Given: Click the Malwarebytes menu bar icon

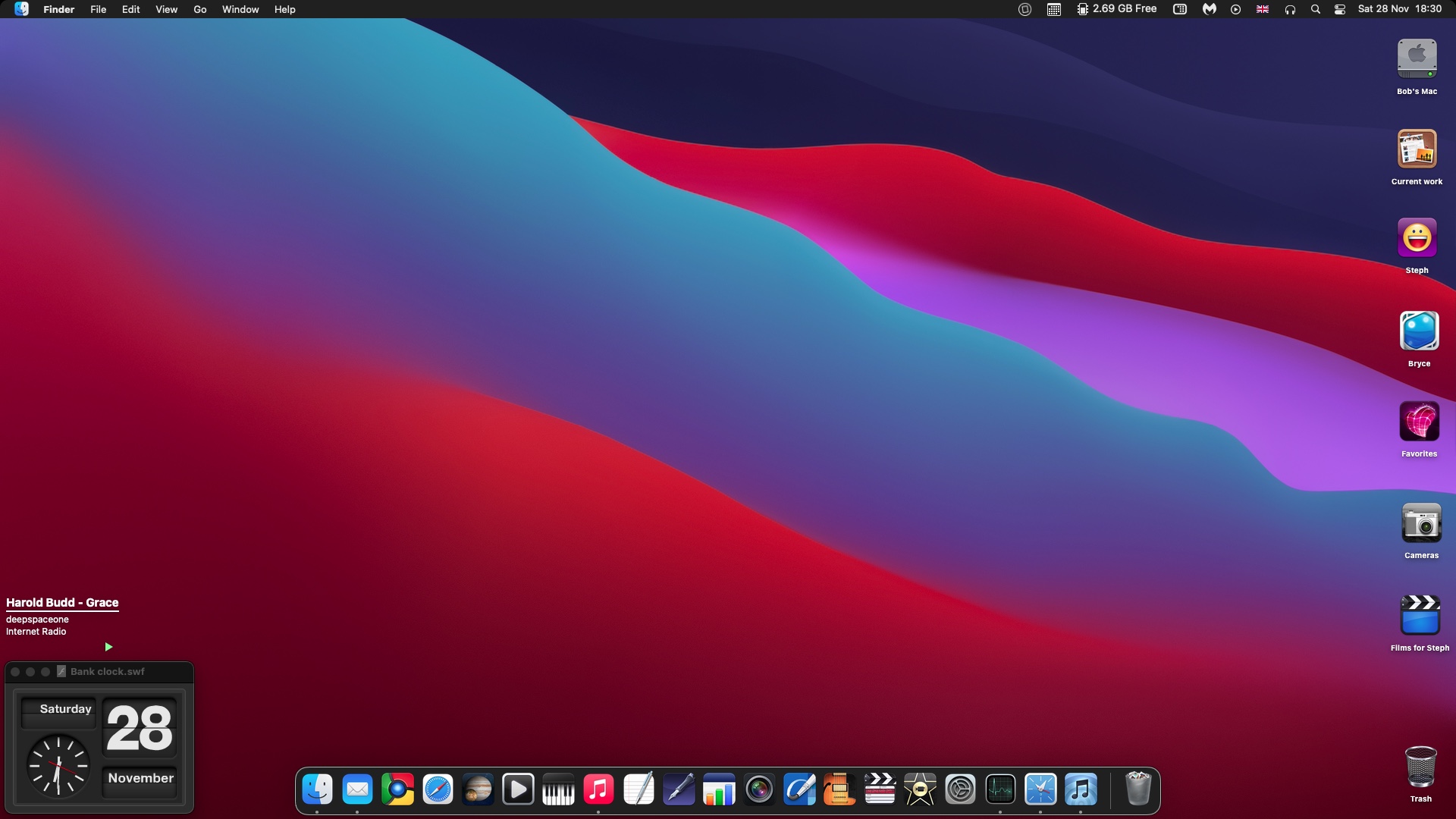Looking at the screenshot, I should point(1210,9).
